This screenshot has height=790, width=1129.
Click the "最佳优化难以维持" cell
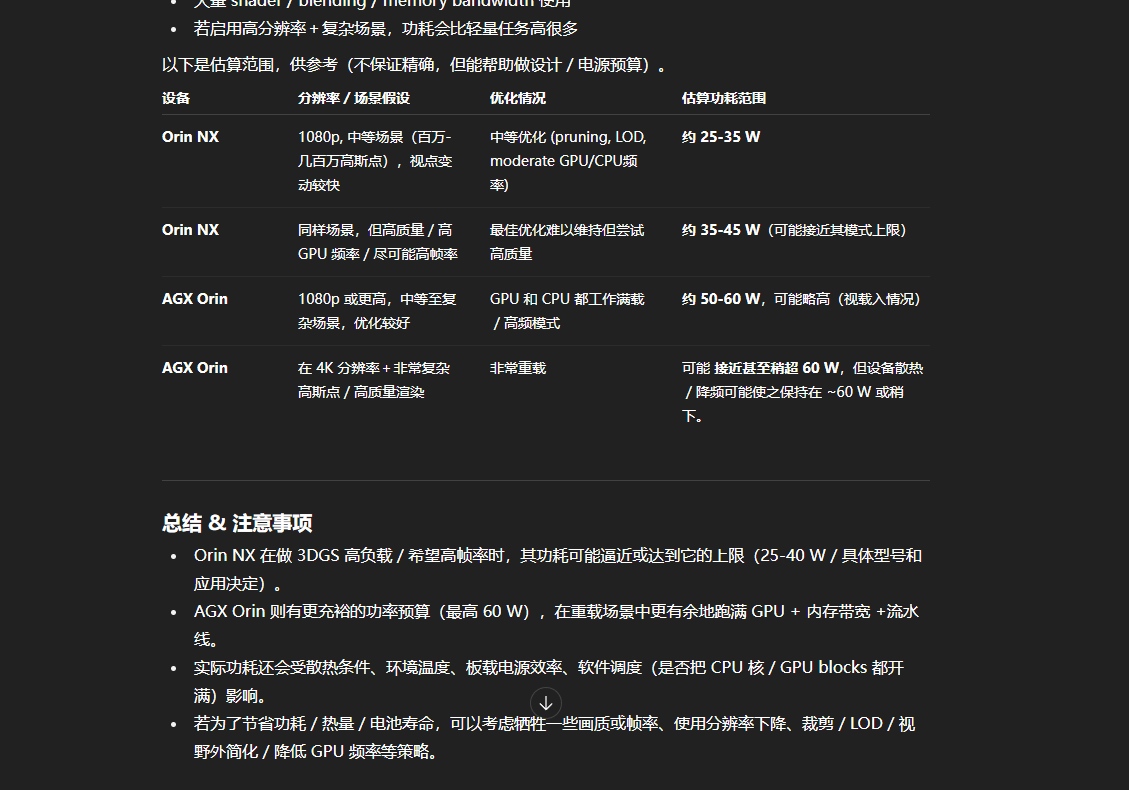567,242
